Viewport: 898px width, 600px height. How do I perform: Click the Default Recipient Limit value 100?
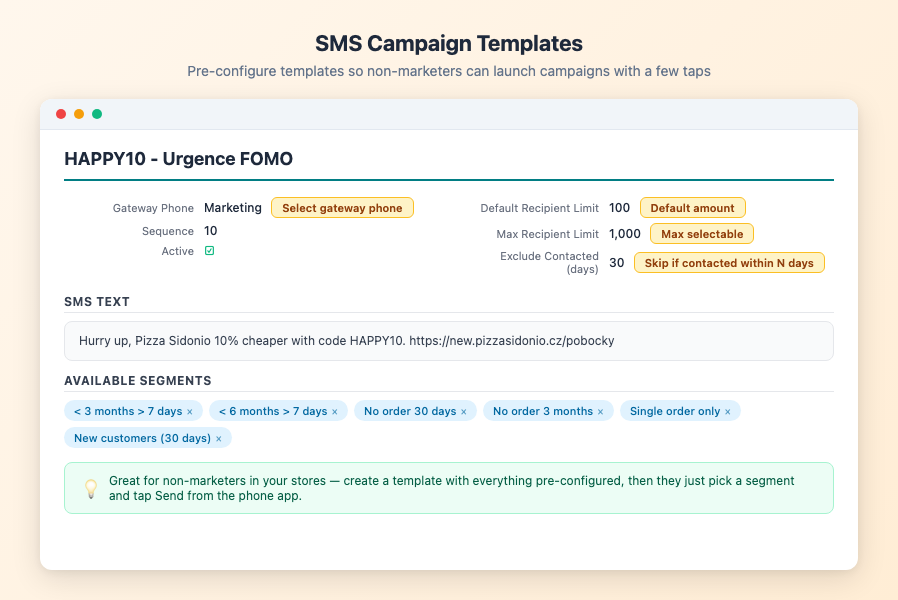[619, 208]
